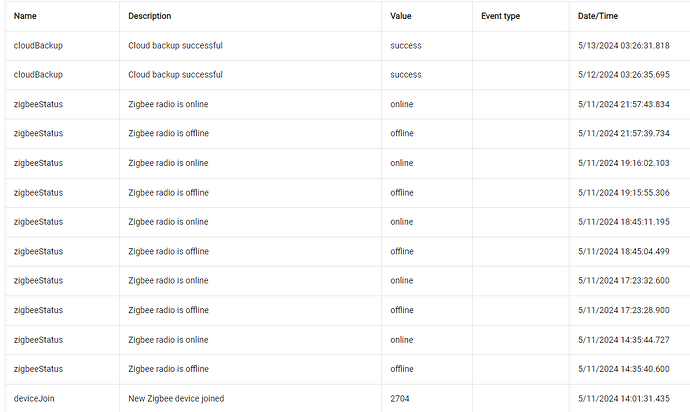This screenshot has height=412, width=690.
Task: Click the Description column header
Action: [x=150, y=16]
